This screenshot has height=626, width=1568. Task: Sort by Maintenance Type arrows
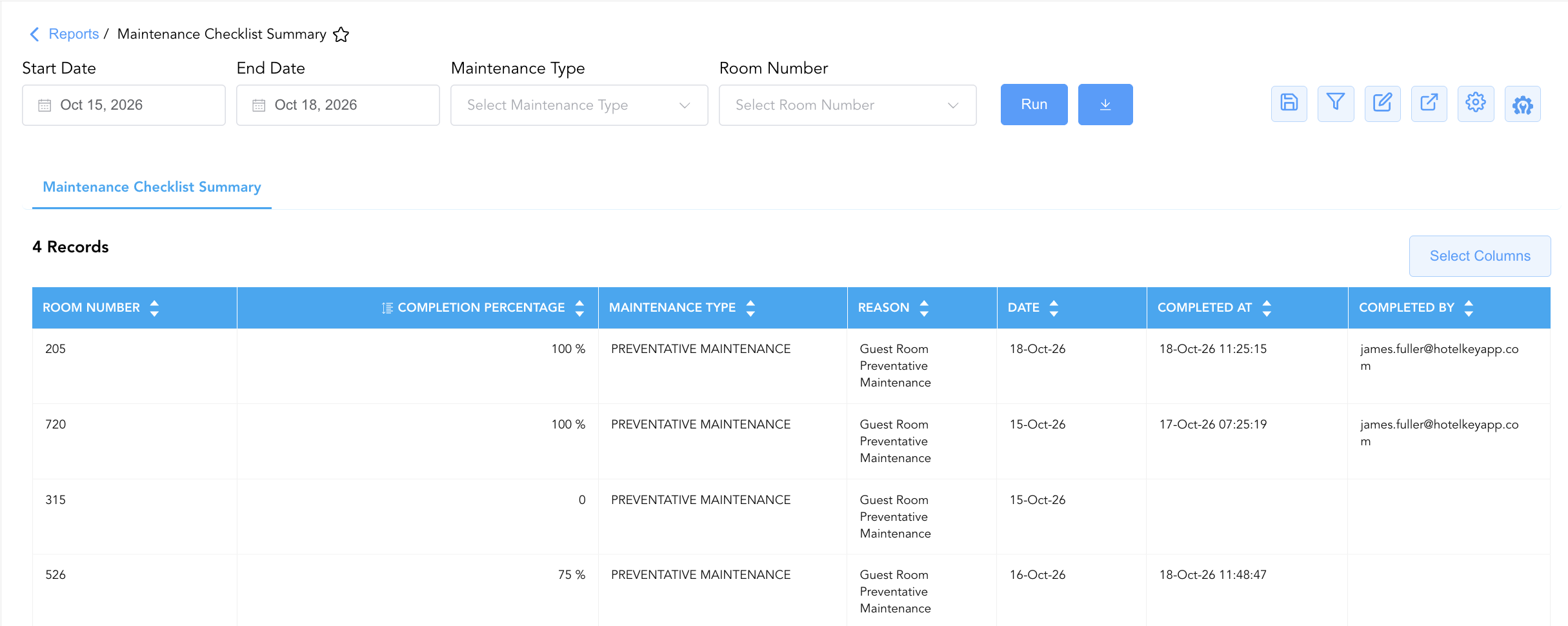(x=750, y=308)
